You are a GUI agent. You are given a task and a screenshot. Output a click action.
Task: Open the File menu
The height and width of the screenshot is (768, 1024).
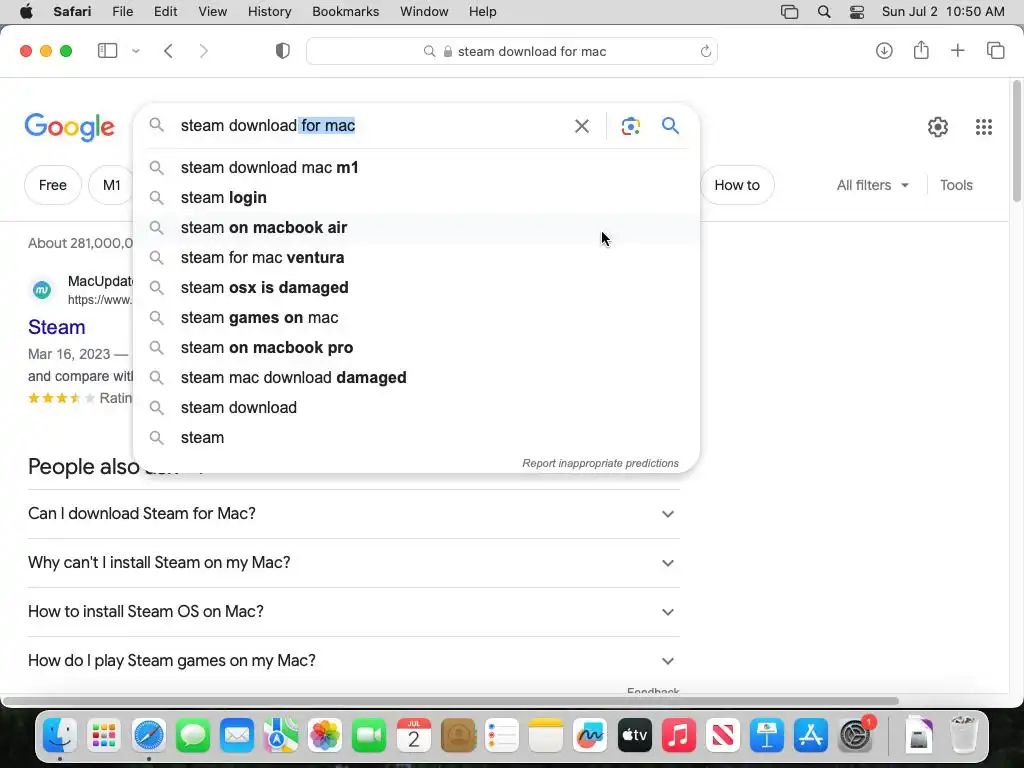122,12
